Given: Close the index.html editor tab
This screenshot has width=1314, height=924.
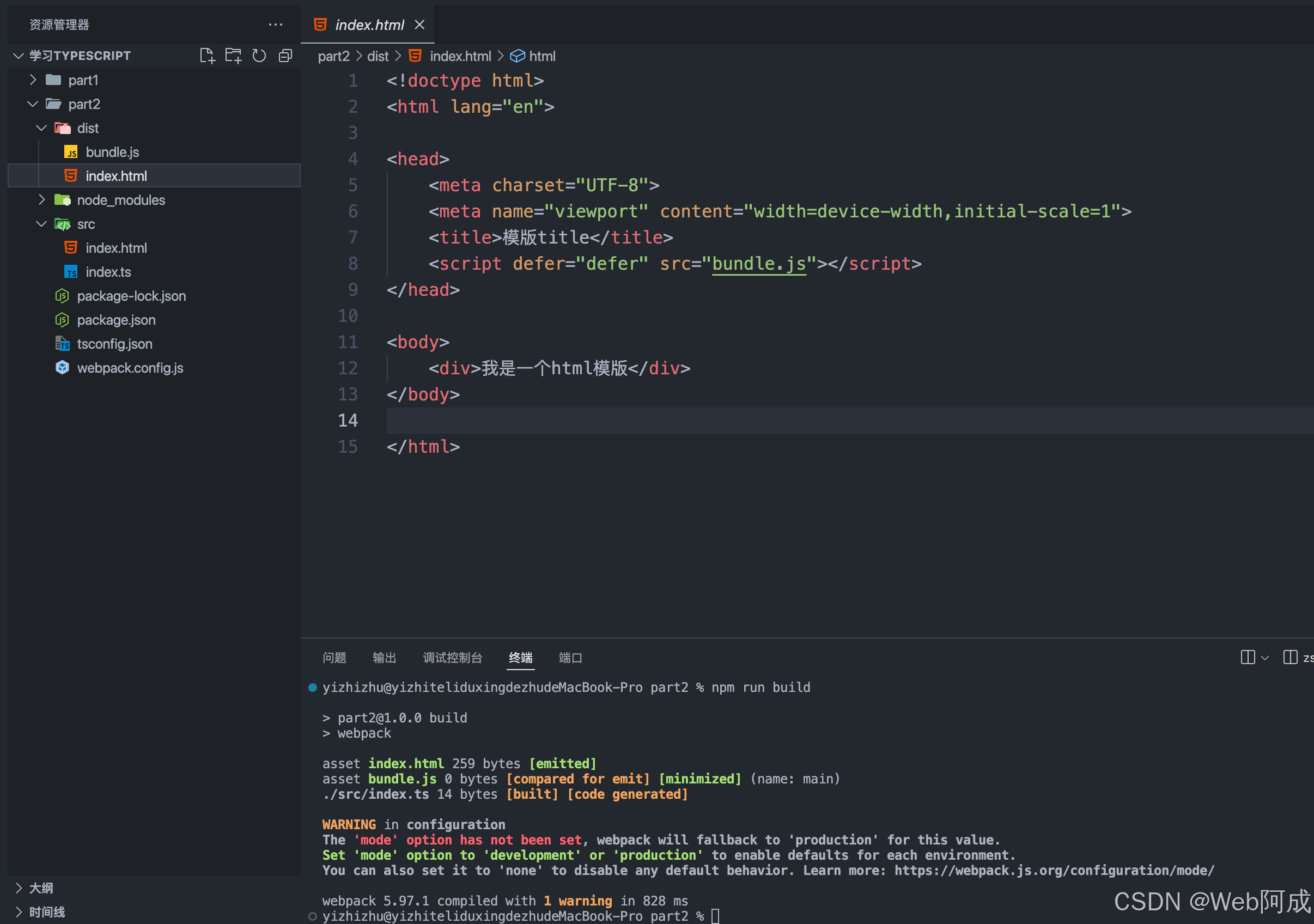Looking at the screenshot, I should (x=419, y=25).
